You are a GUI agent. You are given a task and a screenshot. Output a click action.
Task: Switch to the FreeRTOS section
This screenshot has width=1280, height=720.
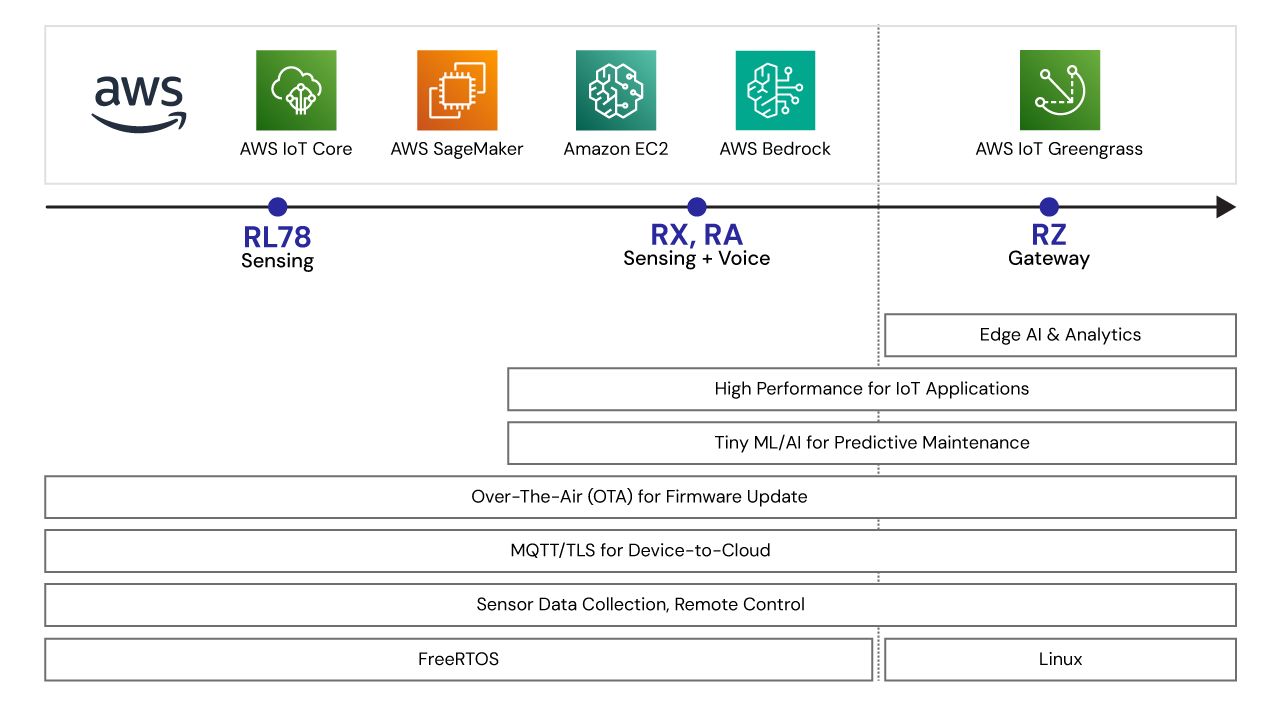coord(457,659)
